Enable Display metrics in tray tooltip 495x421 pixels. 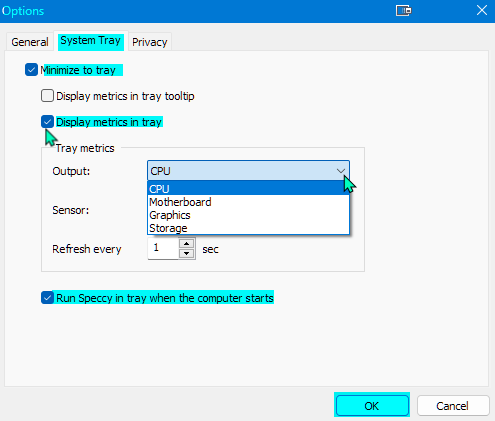47,96
